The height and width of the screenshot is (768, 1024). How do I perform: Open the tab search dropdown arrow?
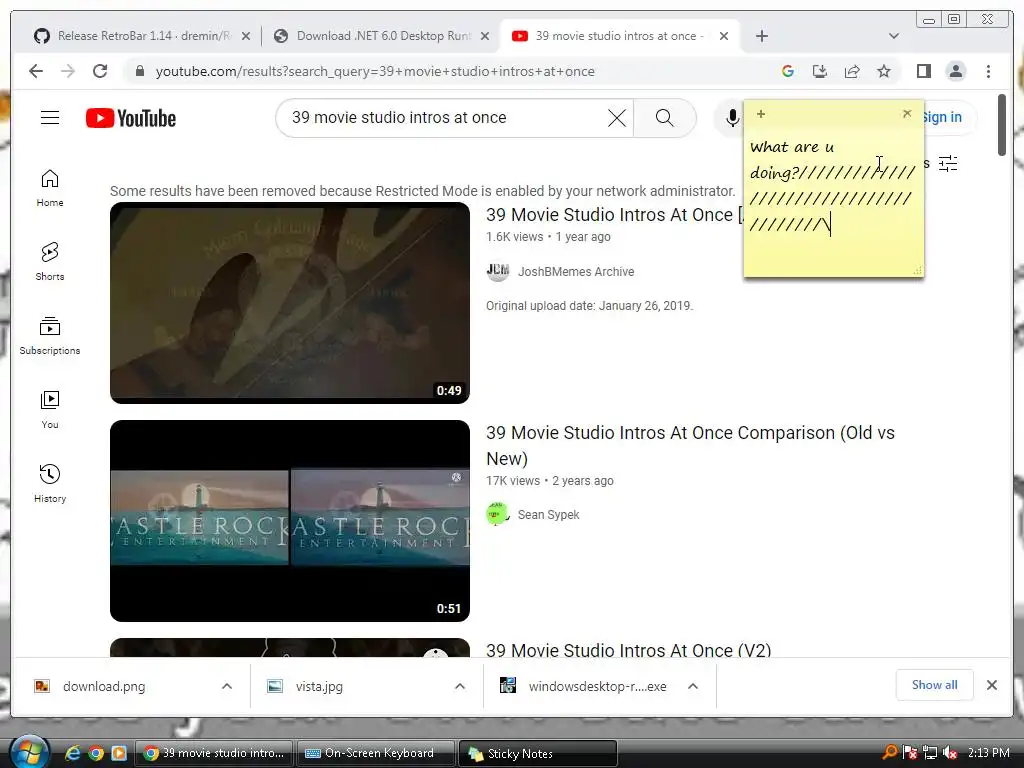click(x=893, y=36)
